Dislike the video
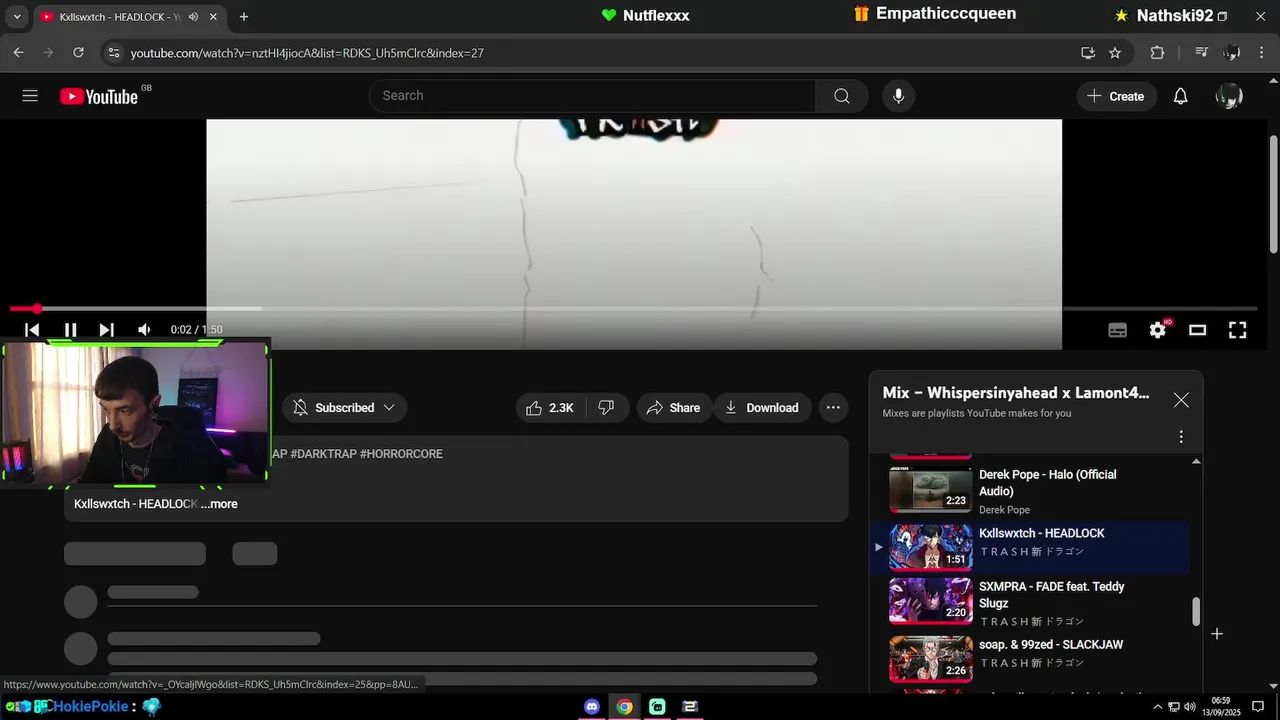 coord(606,408)
